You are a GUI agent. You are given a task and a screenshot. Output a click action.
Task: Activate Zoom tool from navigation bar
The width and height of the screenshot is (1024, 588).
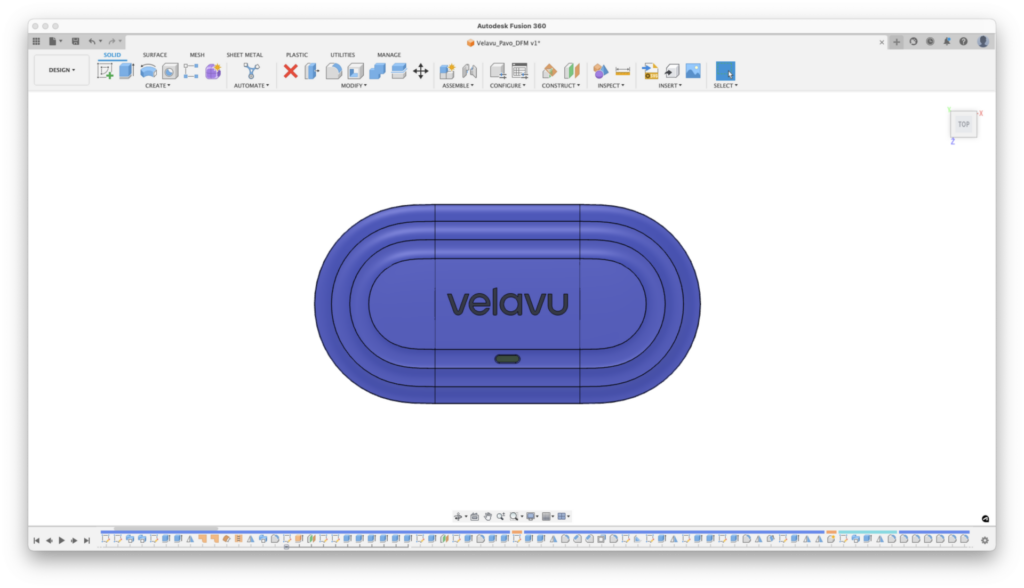[502, 515]
